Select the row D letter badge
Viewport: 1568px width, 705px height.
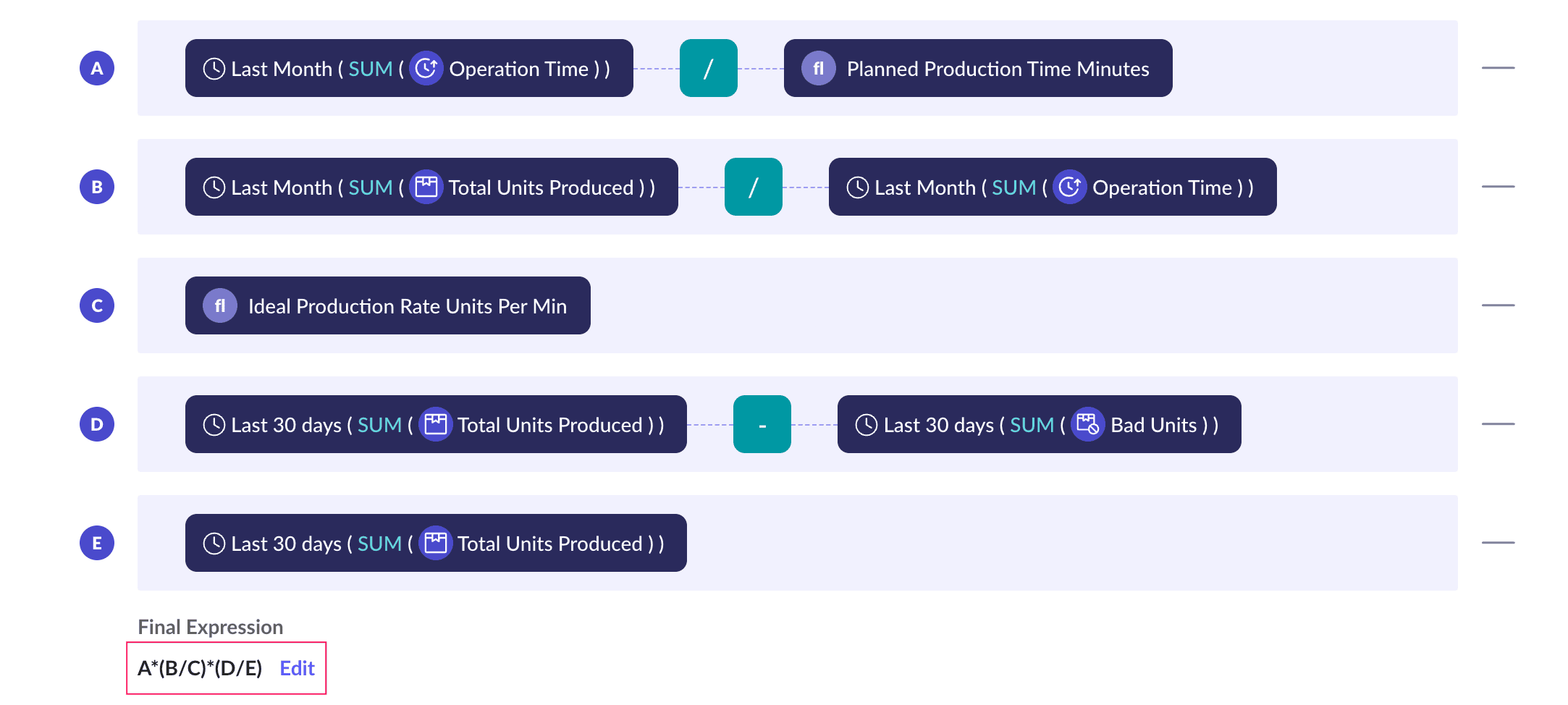point(97,424)
